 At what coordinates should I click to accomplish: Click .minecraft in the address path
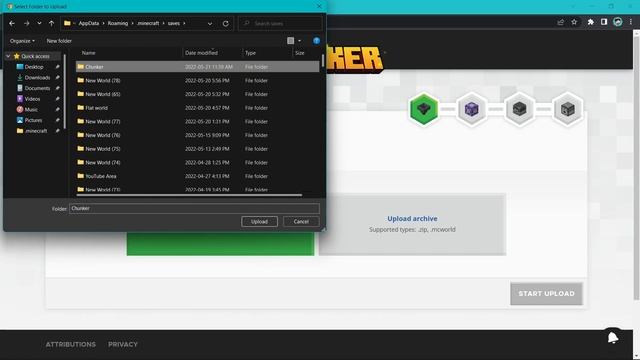(x=148, y=24)
